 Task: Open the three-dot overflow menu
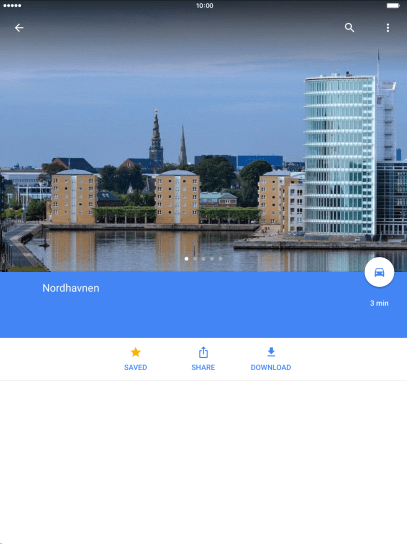click(388, 28)
